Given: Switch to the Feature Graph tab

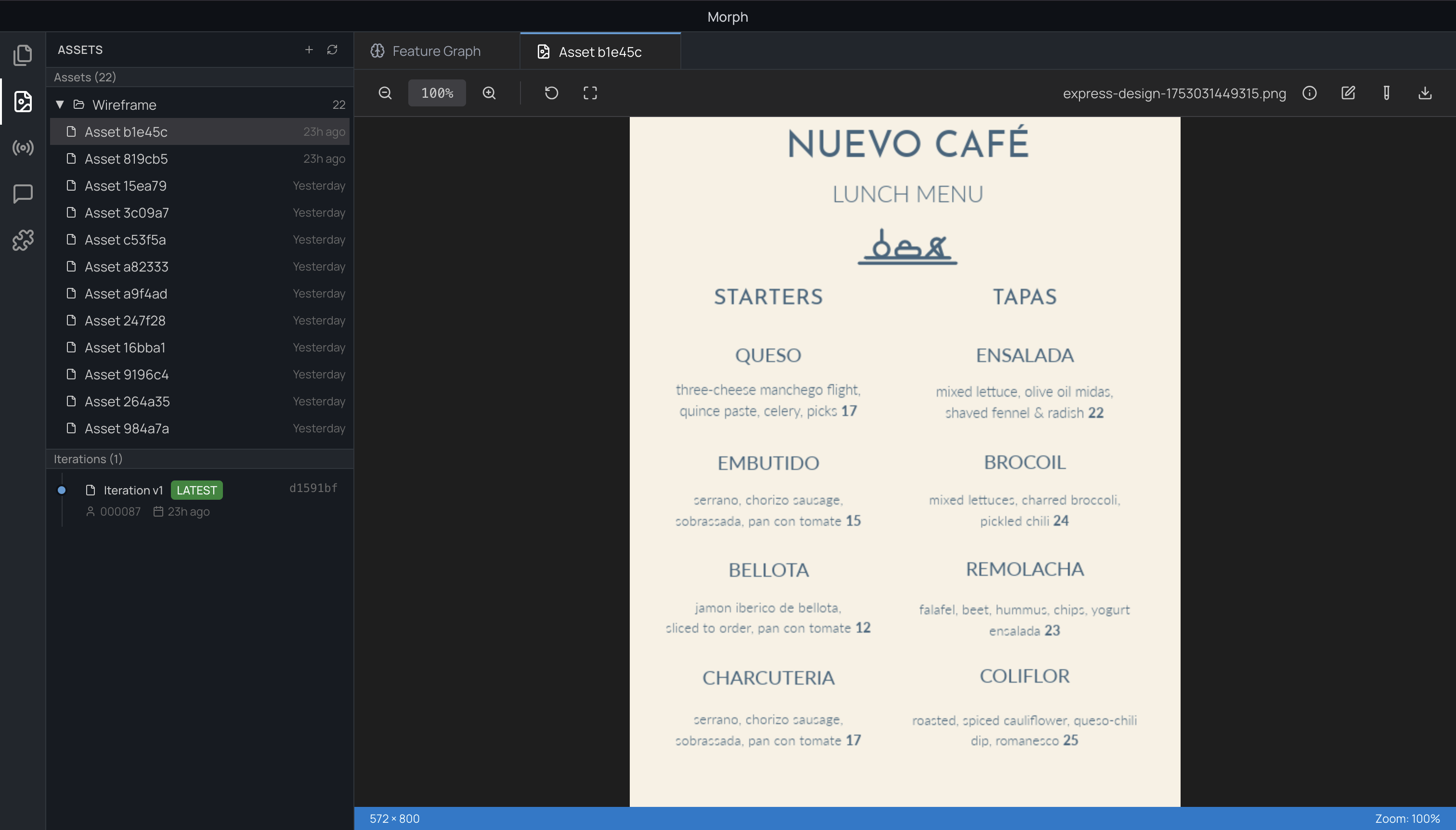Looking at the screenshot, I should (x=436, y=52).
